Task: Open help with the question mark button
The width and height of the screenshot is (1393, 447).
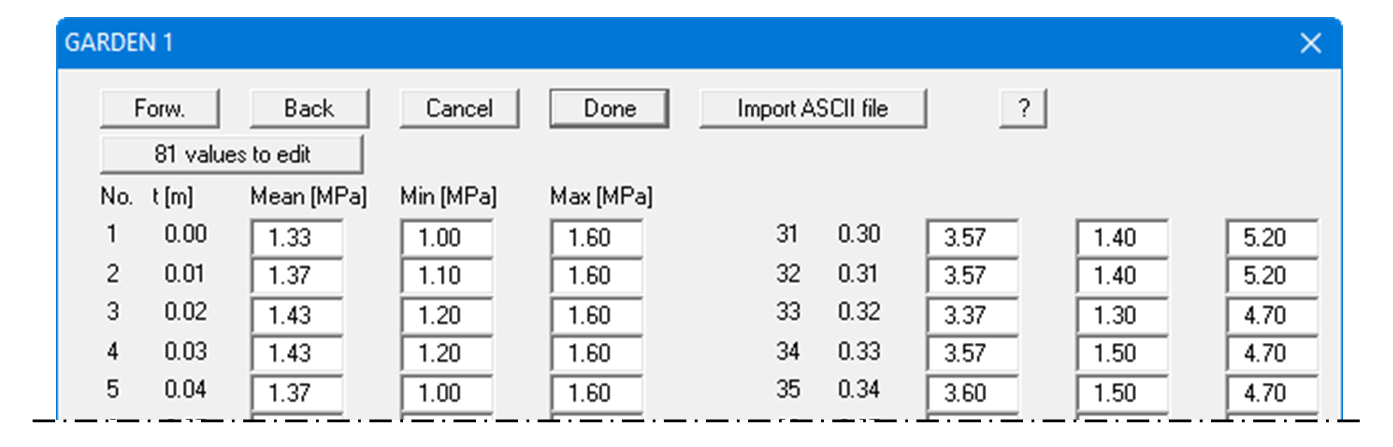Action: (1023, 108)
